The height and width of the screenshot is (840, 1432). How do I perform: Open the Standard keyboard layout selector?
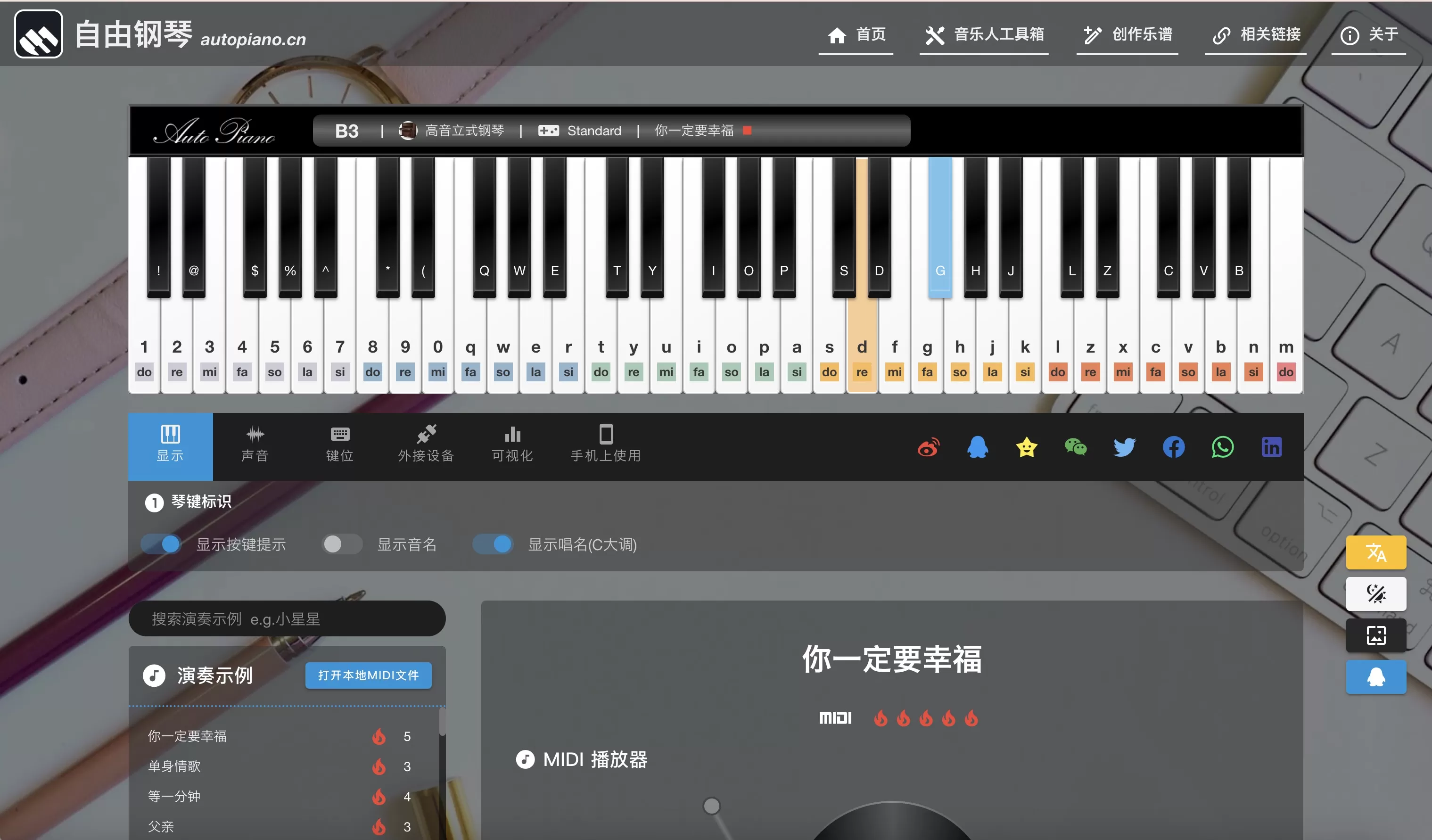tap(594, 131)
